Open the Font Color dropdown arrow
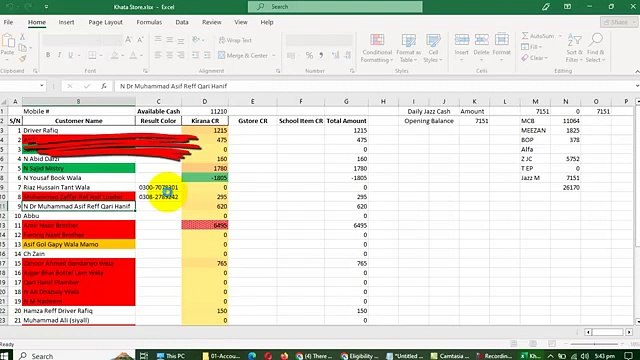 (141, 56)
